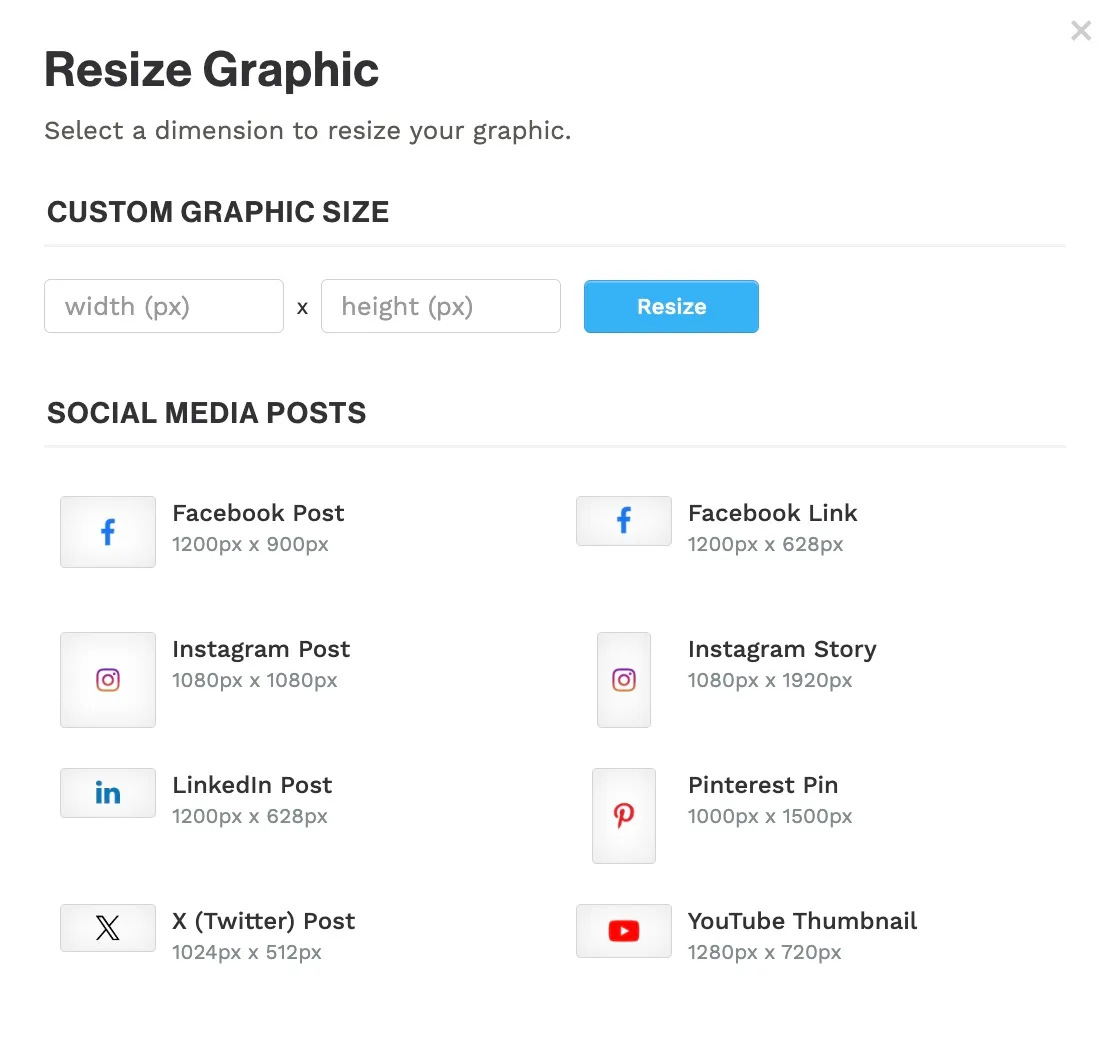Select the YouTube Thumbnail label
The image size is (1112, 1062).
click(x=802, y=921)
